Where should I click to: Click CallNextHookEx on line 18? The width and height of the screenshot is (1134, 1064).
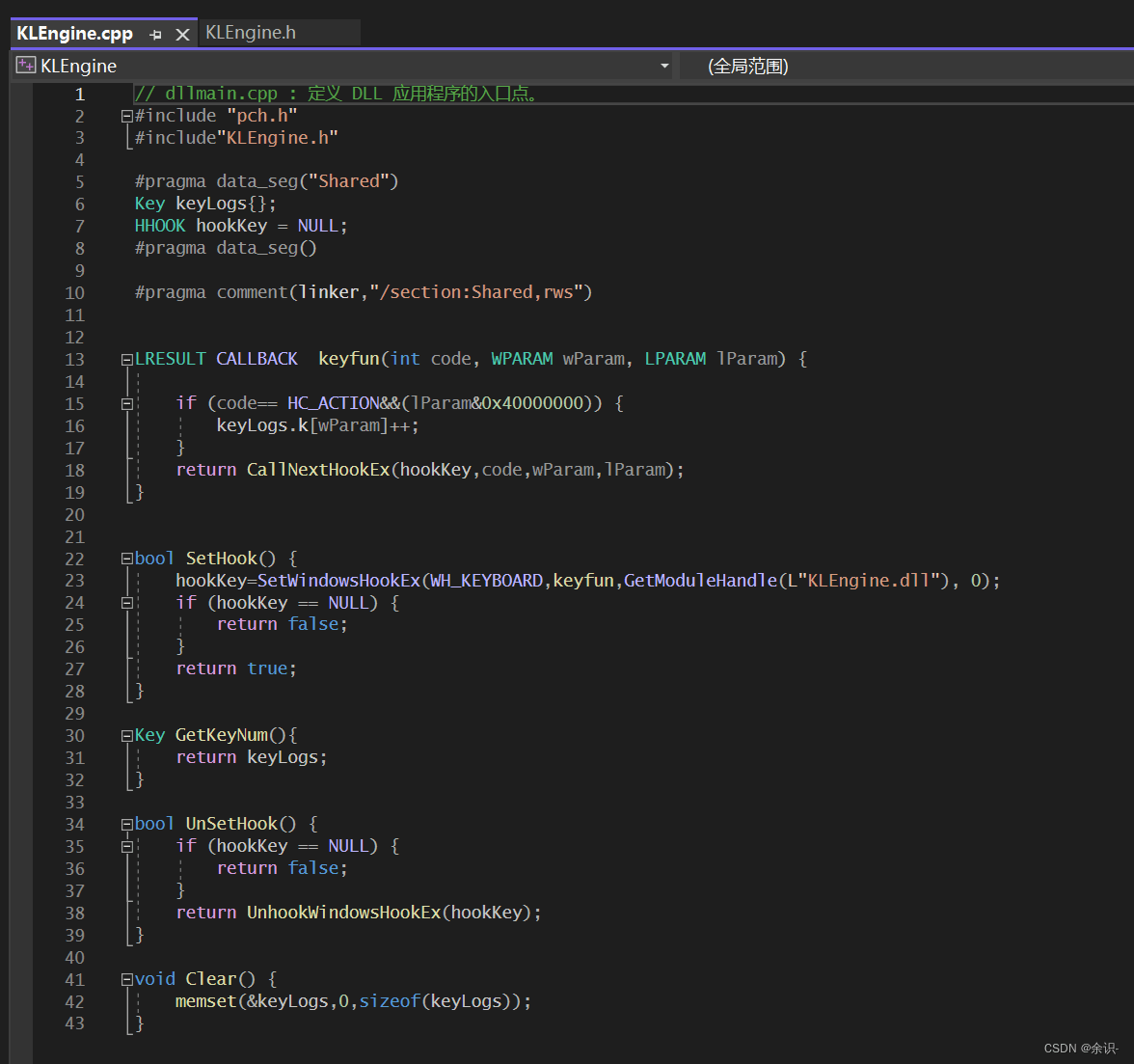tap(318, 470)
